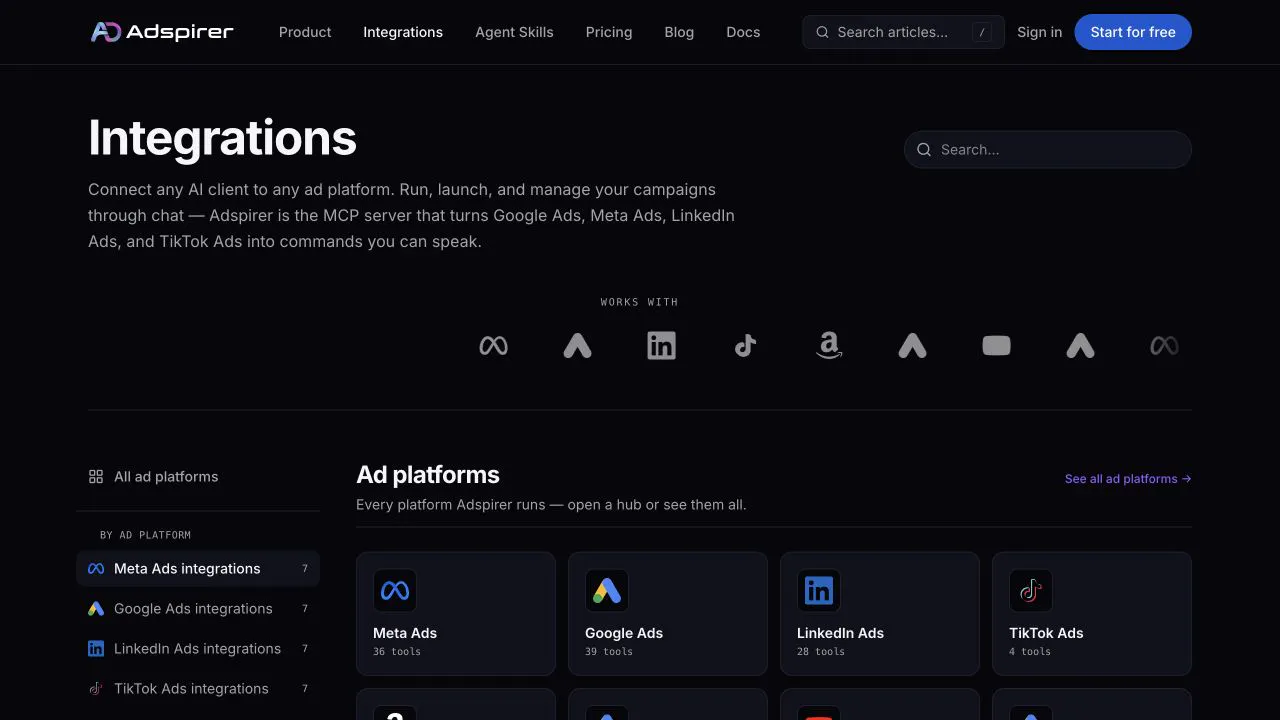Viewport: 1280px width, 720px height.
Task: Open Agent Skills in the top navigation
Action: 514,32
